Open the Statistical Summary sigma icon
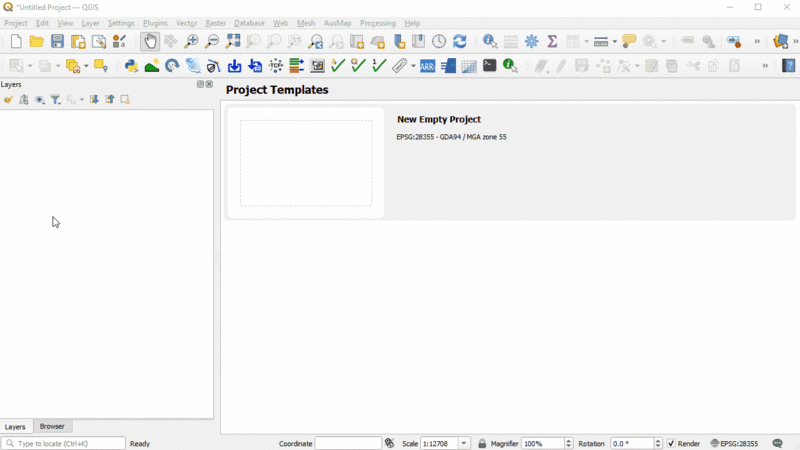800x450 pixels. coord(552,42)
